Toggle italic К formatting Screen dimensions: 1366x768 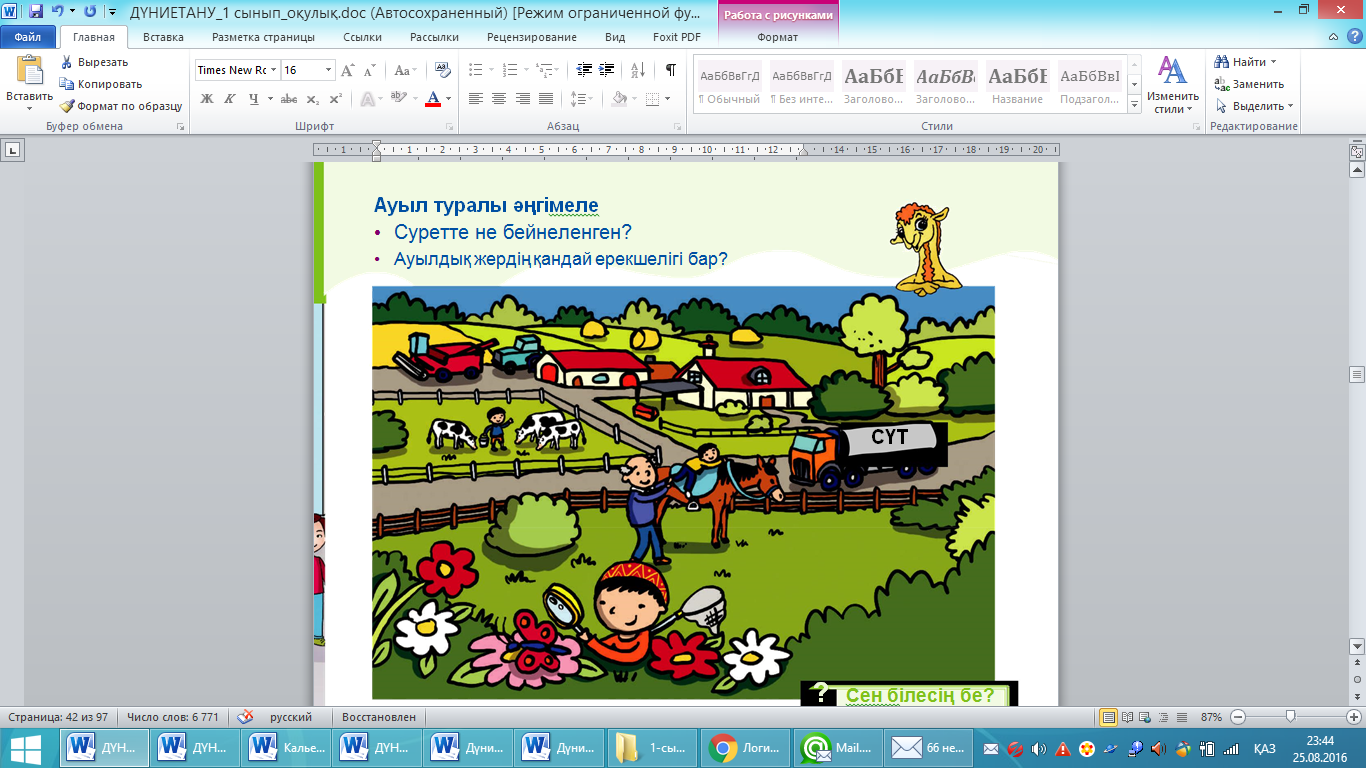pos(230,99)
